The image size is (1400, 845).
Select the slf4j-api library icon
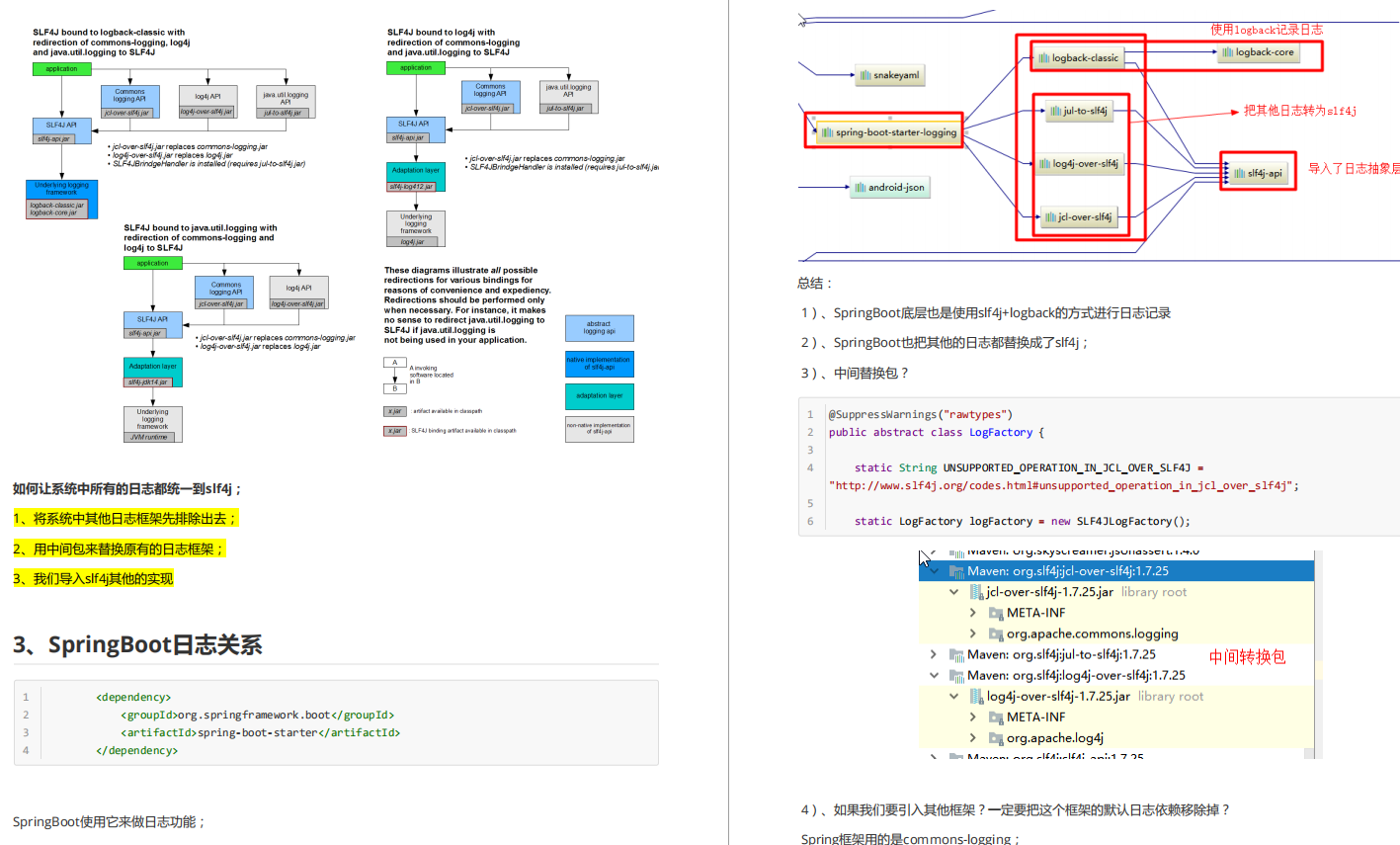click(1239, 173)
